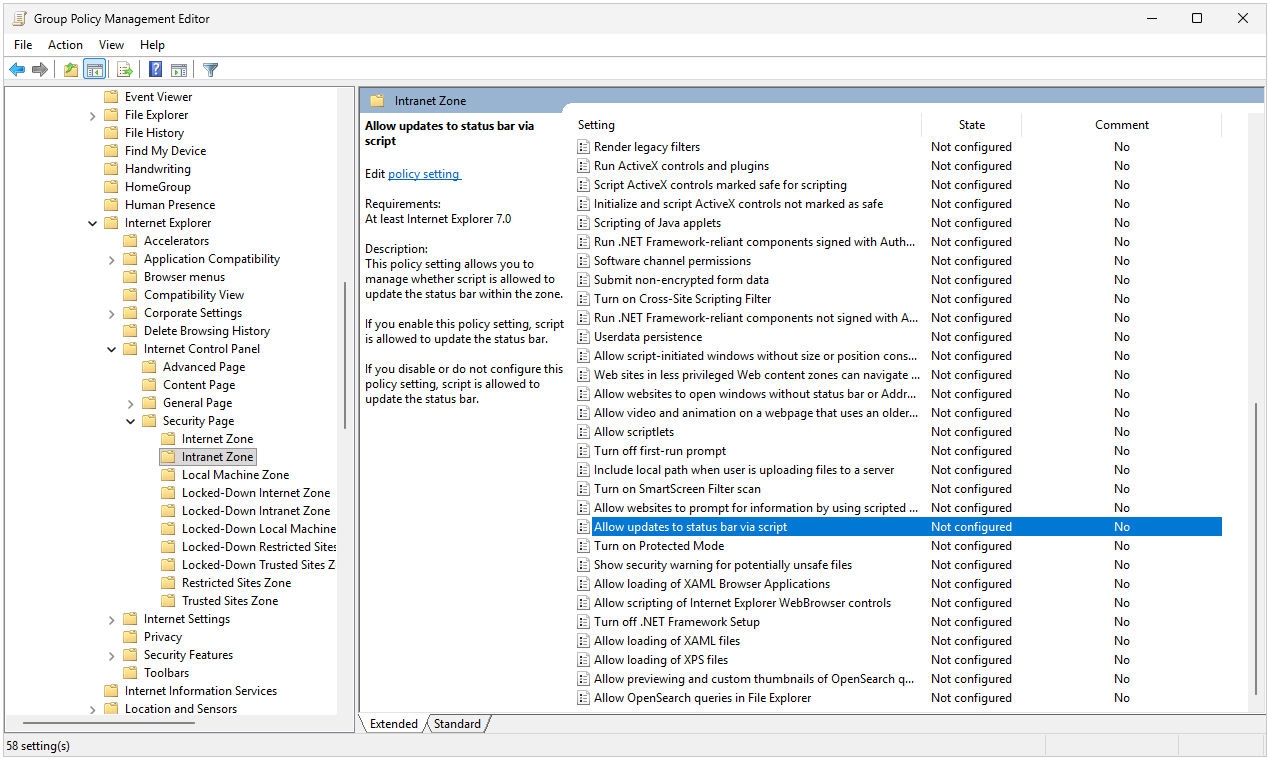
Task: Click the policy icon for Turn off first-run prompt
Action: coord(584,451)
